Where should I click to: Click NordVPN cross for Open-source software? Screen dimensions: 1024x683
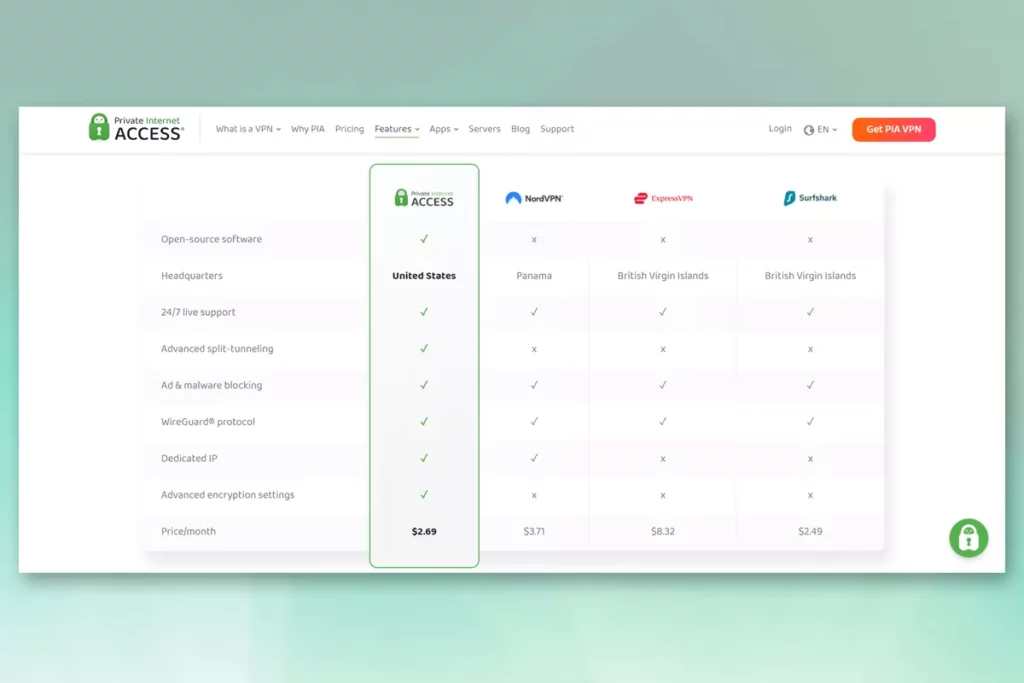click(534, 240)
